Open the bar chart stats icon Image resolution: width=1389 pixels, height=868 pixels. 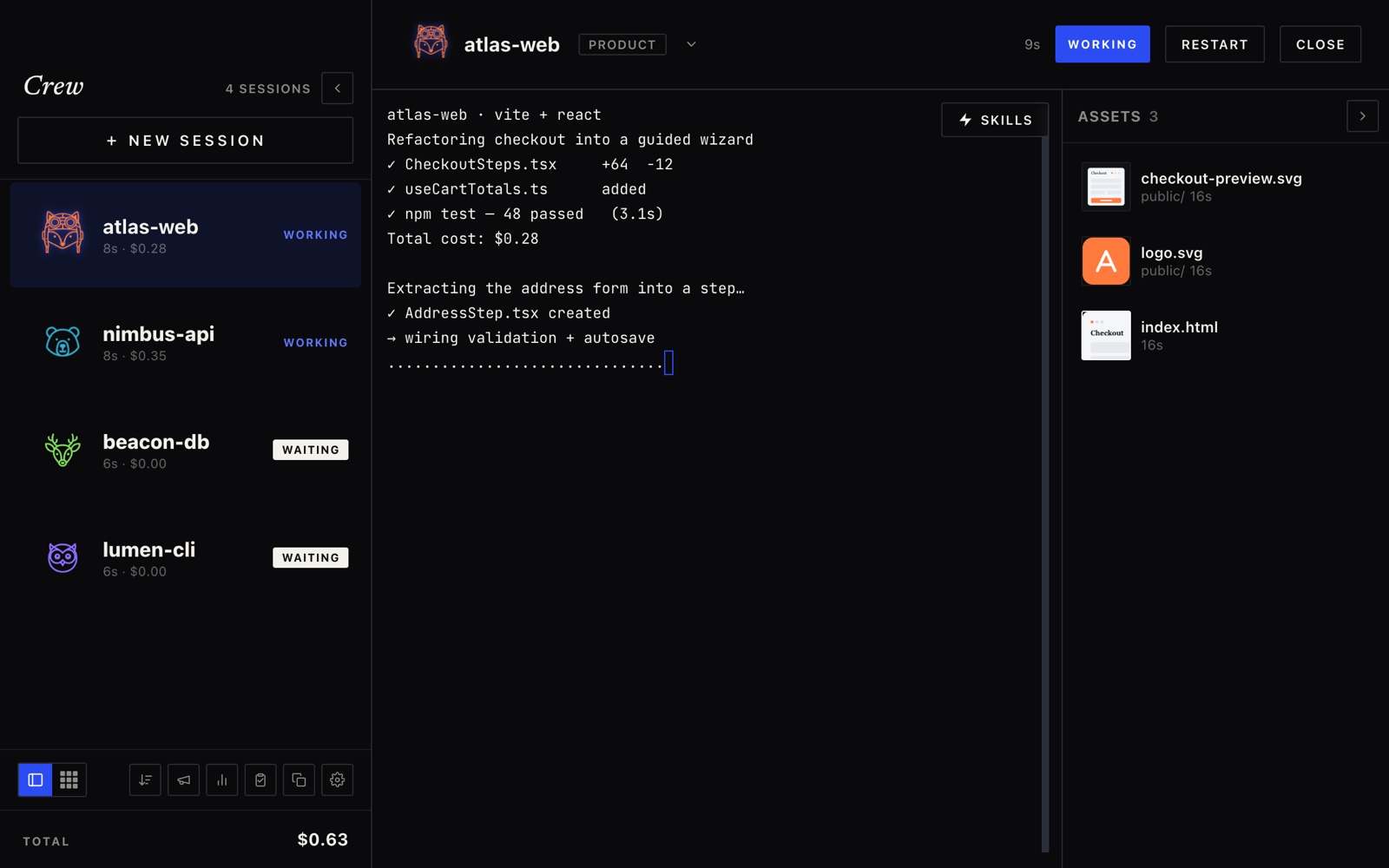222,779
